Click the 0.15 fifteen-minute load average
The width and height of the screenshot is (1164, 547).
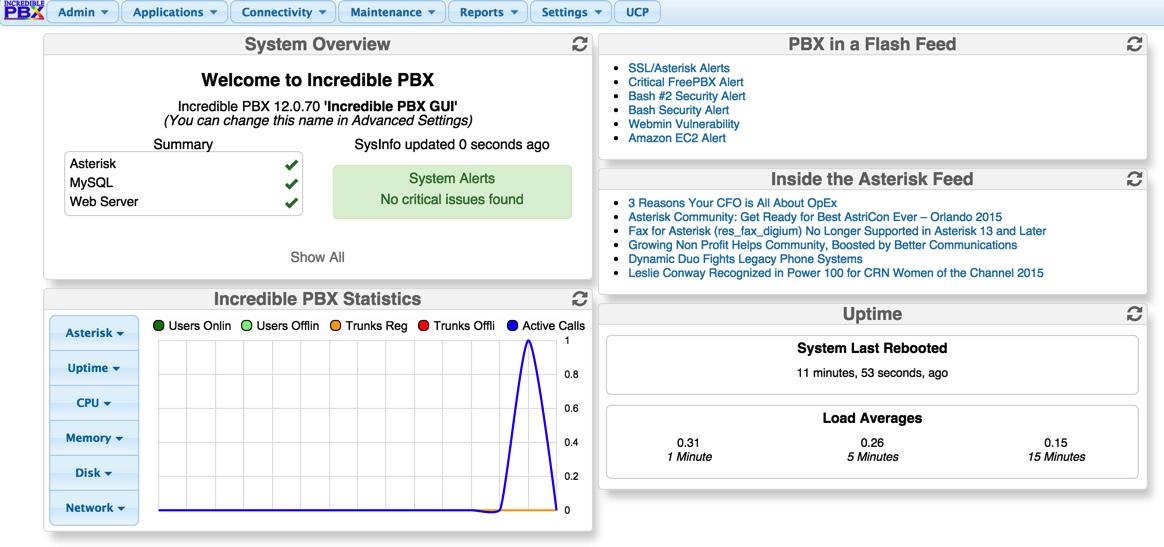click(x=1056, y=442)
